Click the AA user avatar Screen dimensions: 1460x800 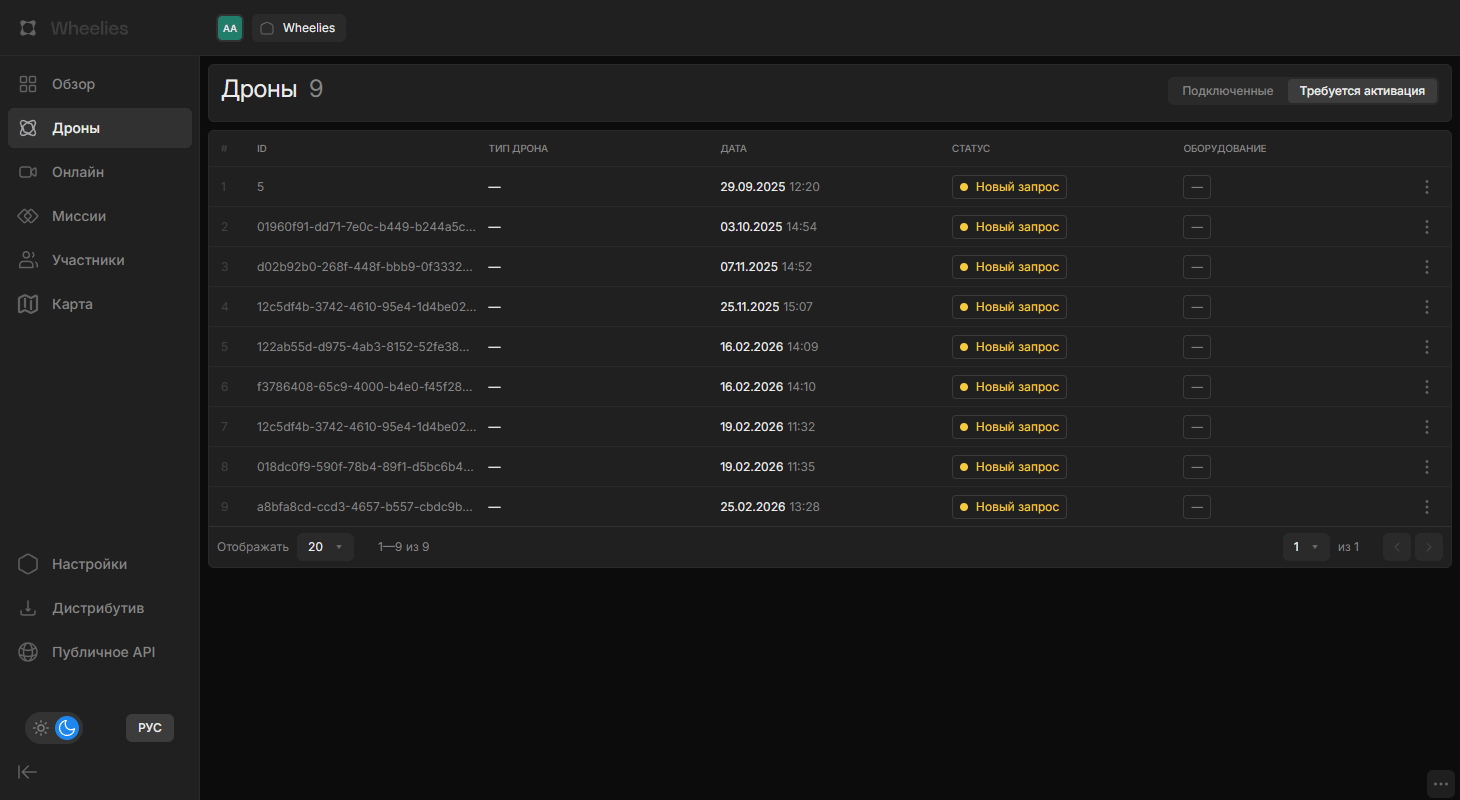[230, 28]
